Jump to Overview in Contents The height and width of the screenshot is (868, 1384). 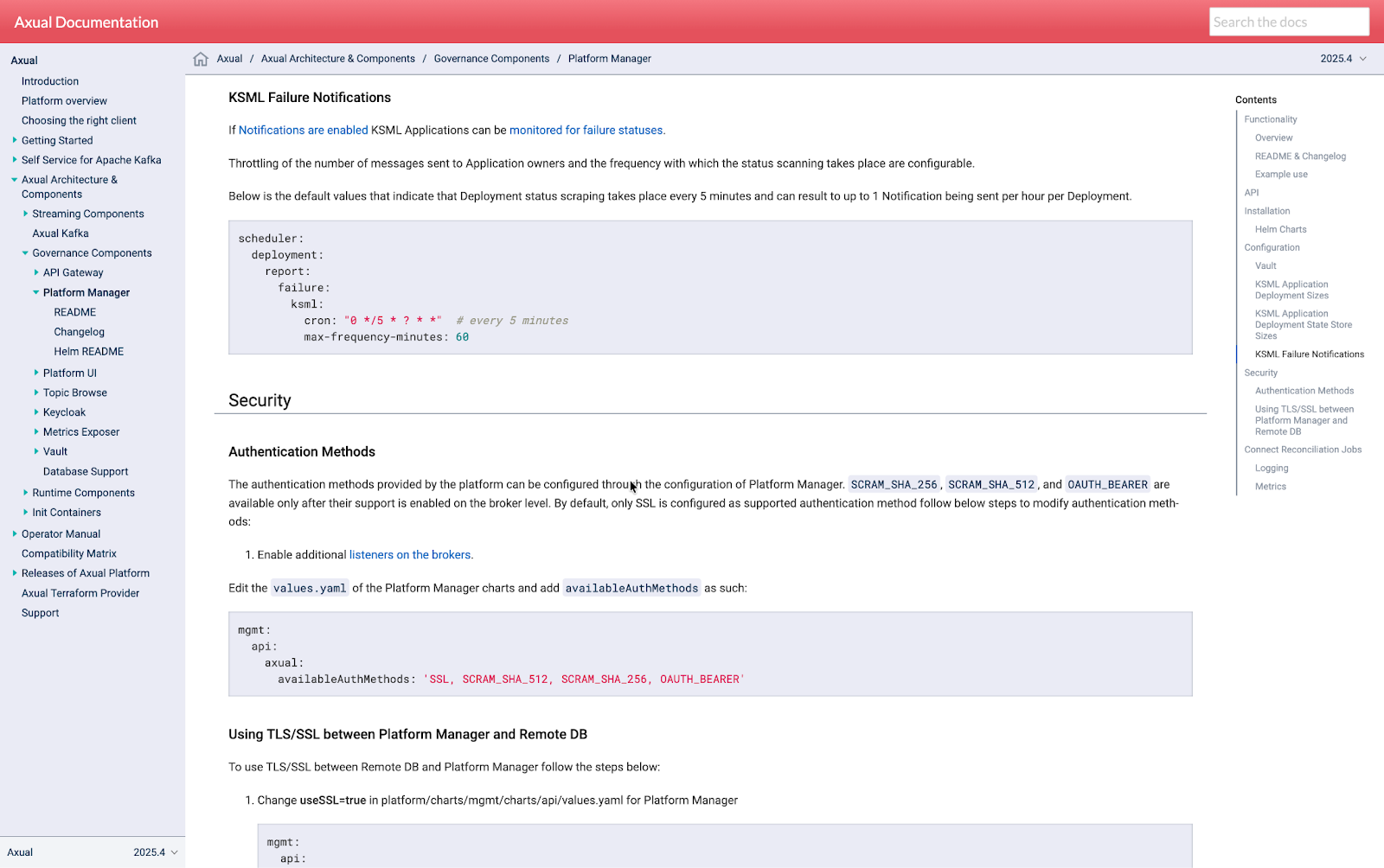[1273, 138]
